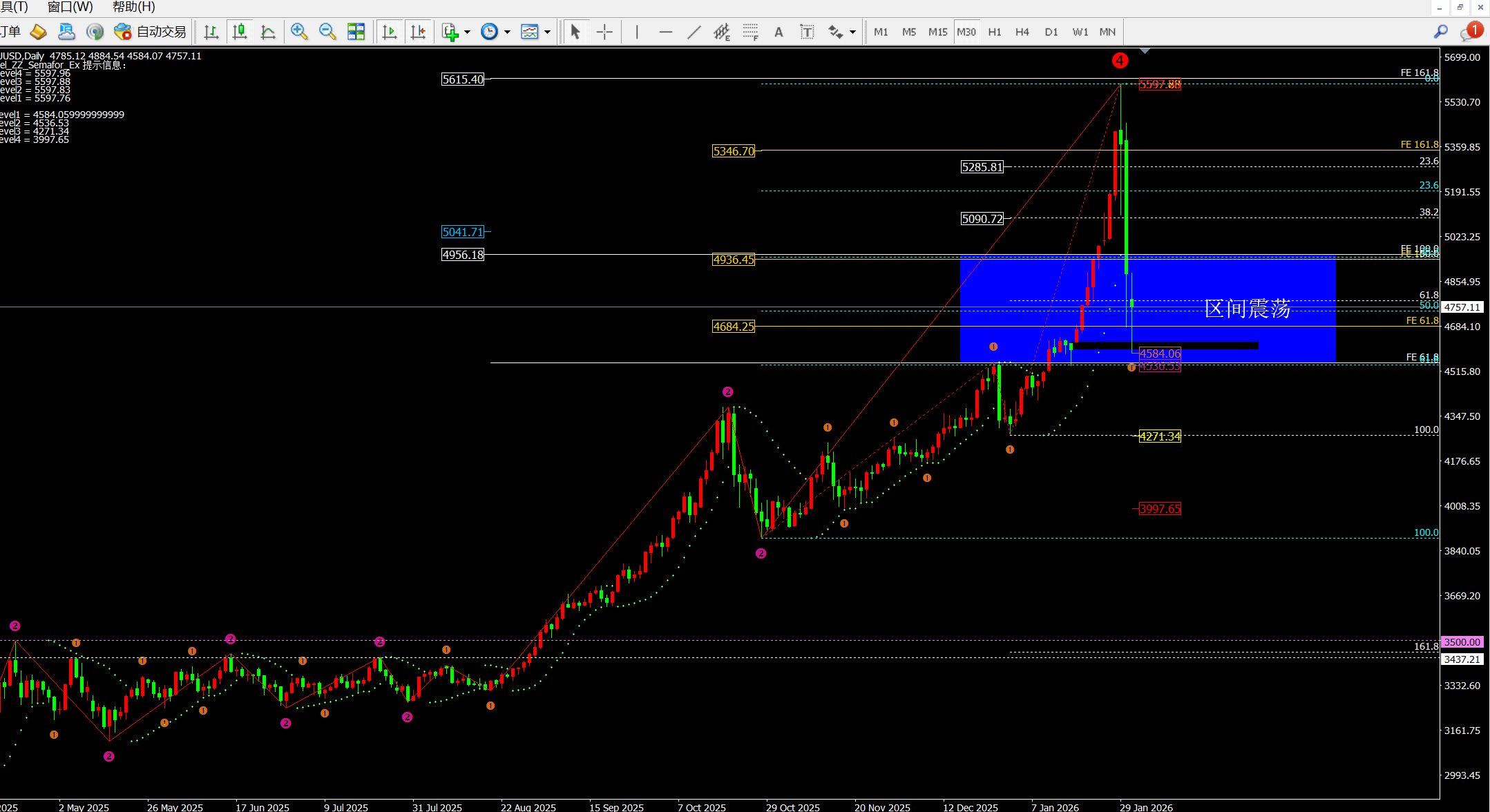The image size is (1490, 812).
Task: Expand the chart templates dropdown arrow
Action: [547, 32]
